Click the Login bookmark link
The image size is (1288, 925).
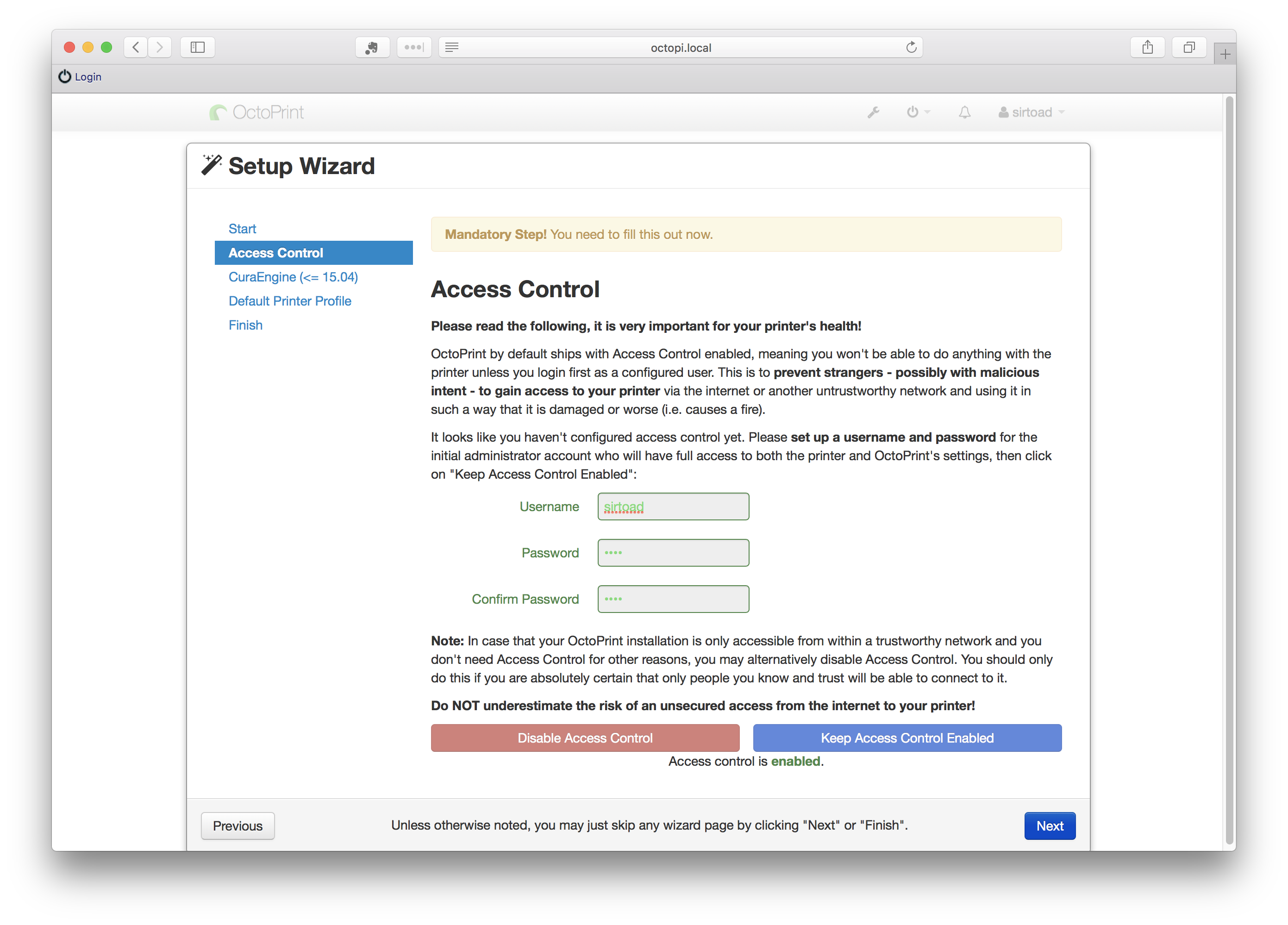pyautogui.click(x=80, y=77)
